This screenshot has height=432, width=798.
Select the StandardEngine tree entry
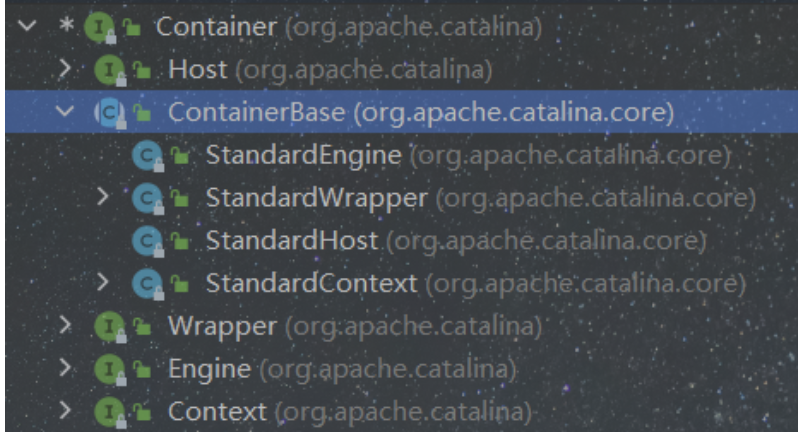(303, 156)
